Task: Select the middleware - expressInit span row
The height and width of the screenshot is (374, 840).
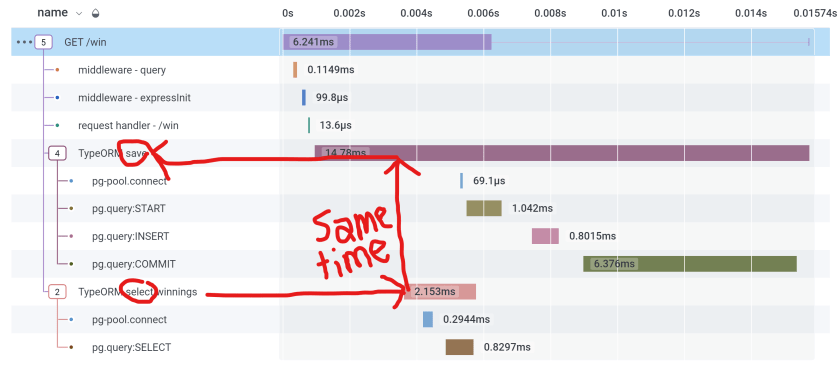Action: coord(412,98)
